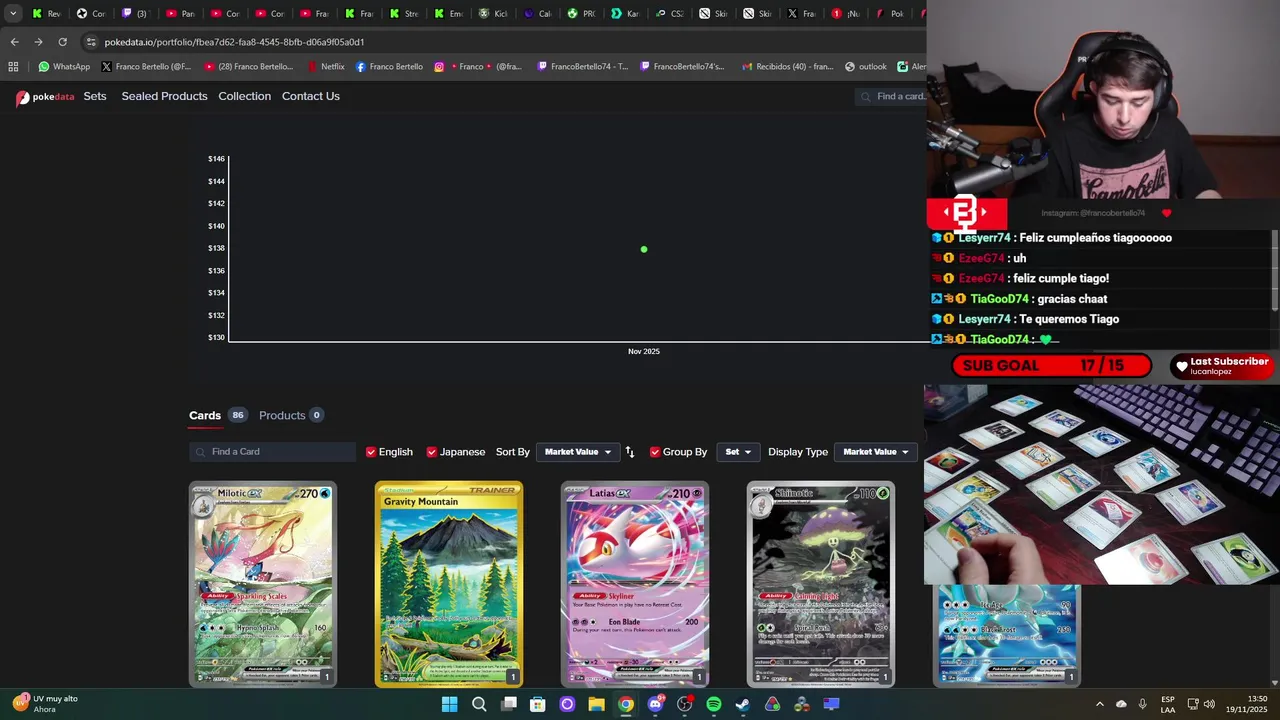Open Discord from the taskbar
The height and width of the screenshot is (720, 1280).
655,704
